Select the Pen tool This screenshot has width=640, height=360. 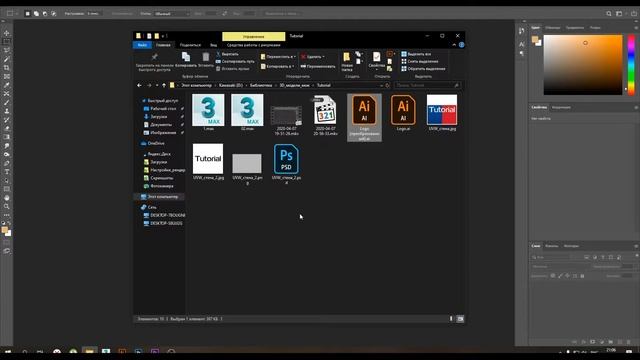[x=7, y=163]
